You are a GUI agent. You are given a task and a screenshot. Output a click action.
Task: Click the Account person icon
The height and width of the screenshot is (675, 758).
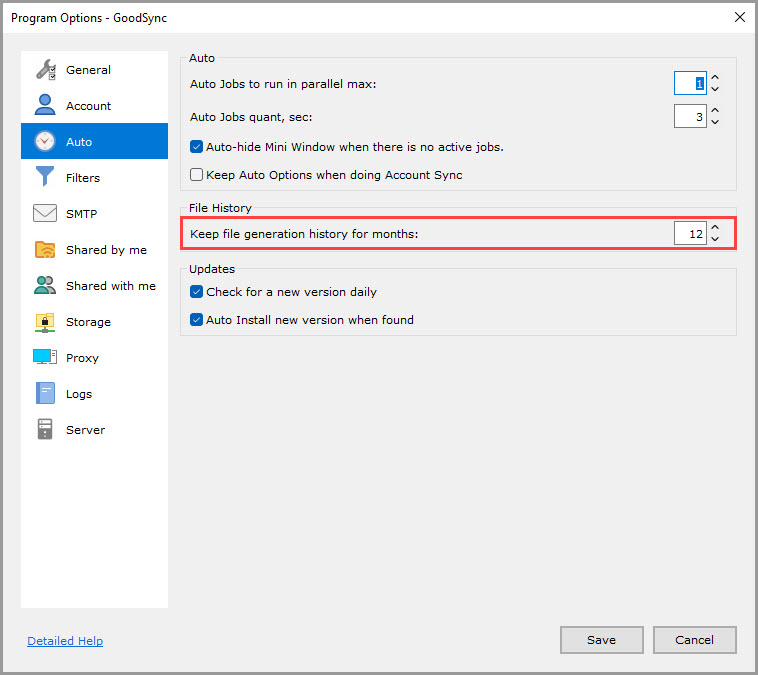(45, 105)
